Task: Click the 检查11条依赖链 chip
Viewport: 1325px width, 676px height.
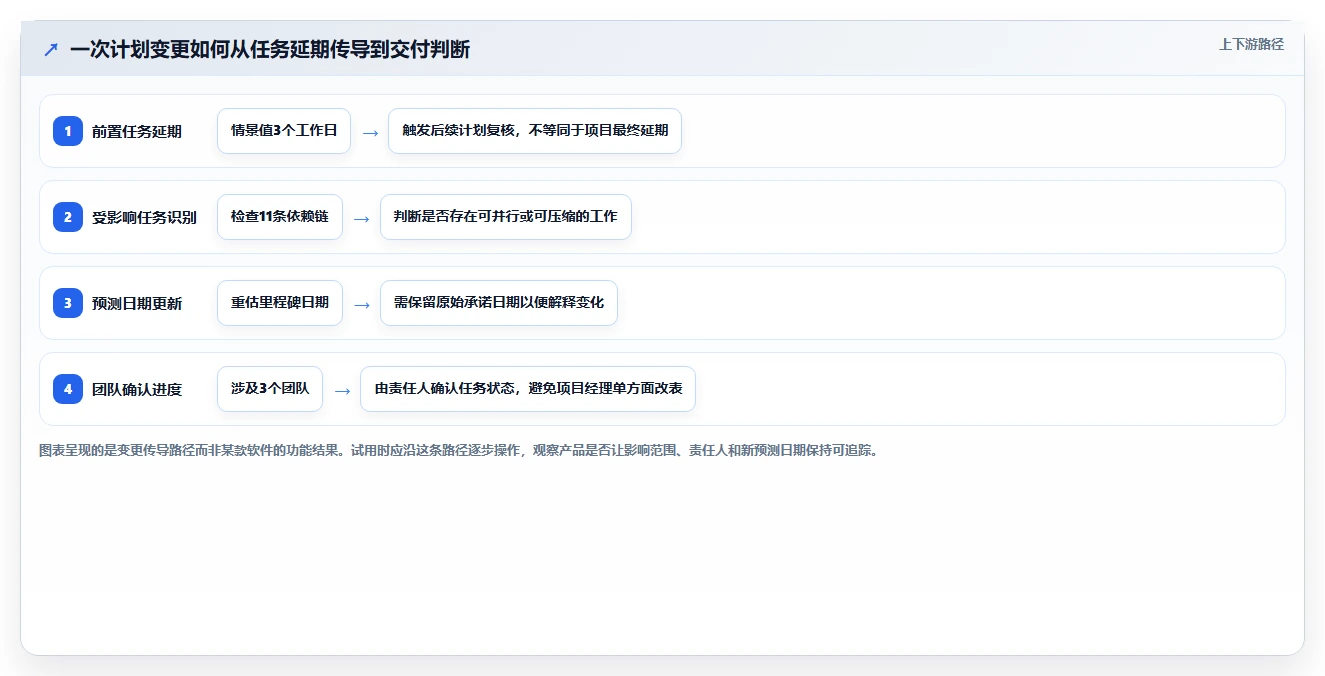Action: tap(280, 217)
